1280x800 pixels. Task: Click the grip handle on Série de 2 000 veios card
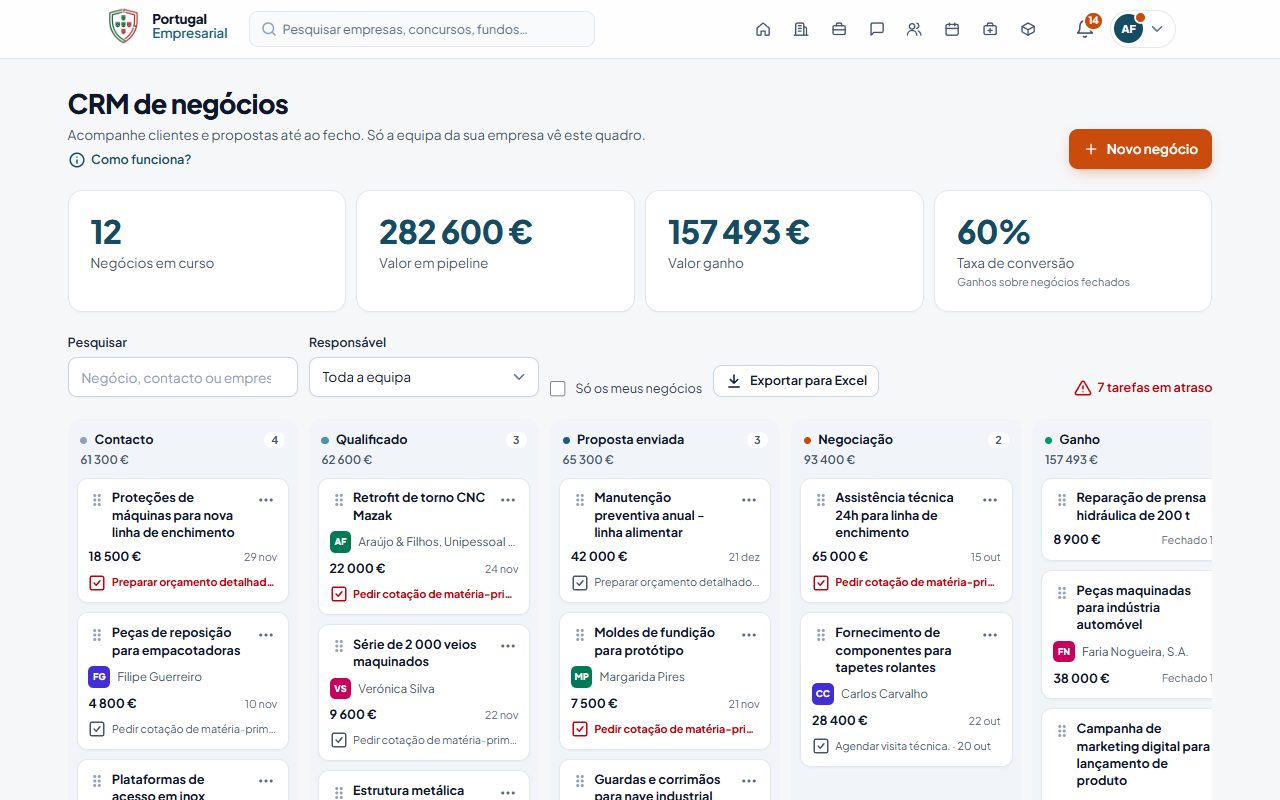tap(338, 647)
